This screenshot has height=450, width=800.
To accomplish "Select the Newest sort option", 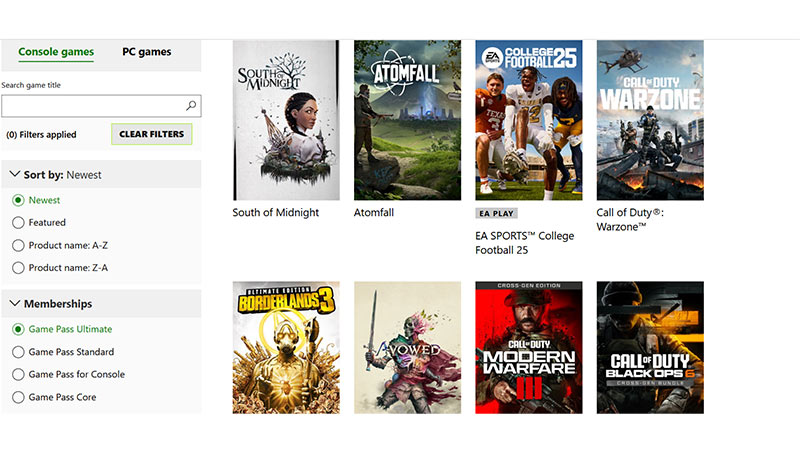I will coord(36,201).
